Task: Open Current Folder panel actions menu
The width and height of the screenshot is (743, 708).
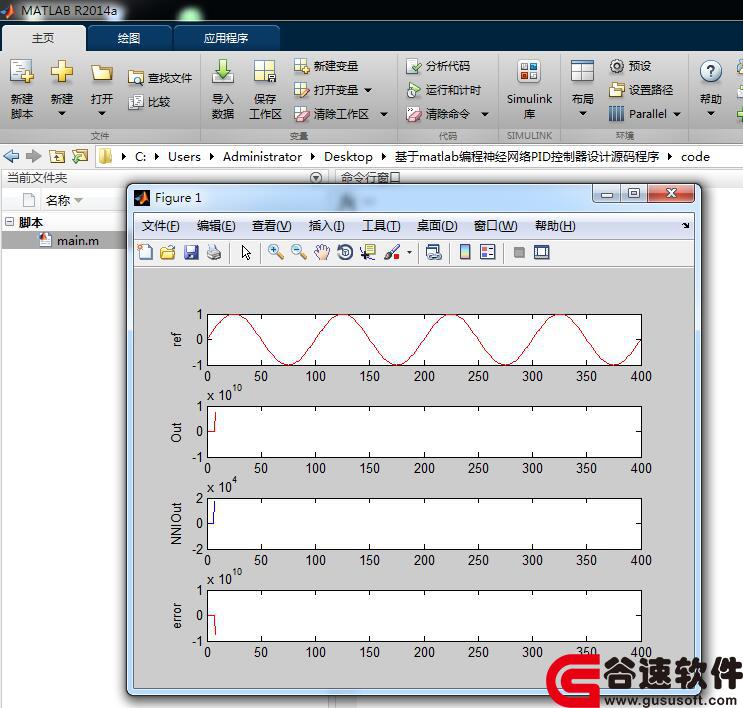Action: click(316, 178)
